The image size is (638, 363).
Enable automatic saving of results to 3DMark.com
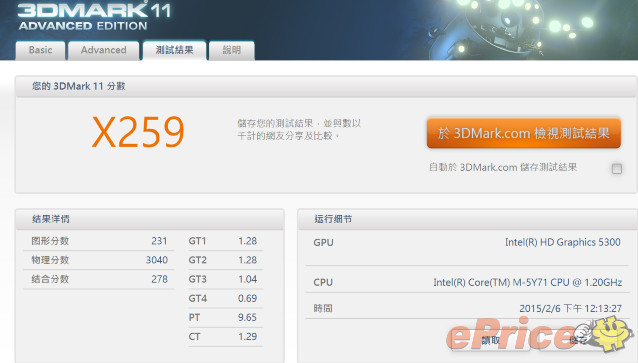tap(617, 168)
